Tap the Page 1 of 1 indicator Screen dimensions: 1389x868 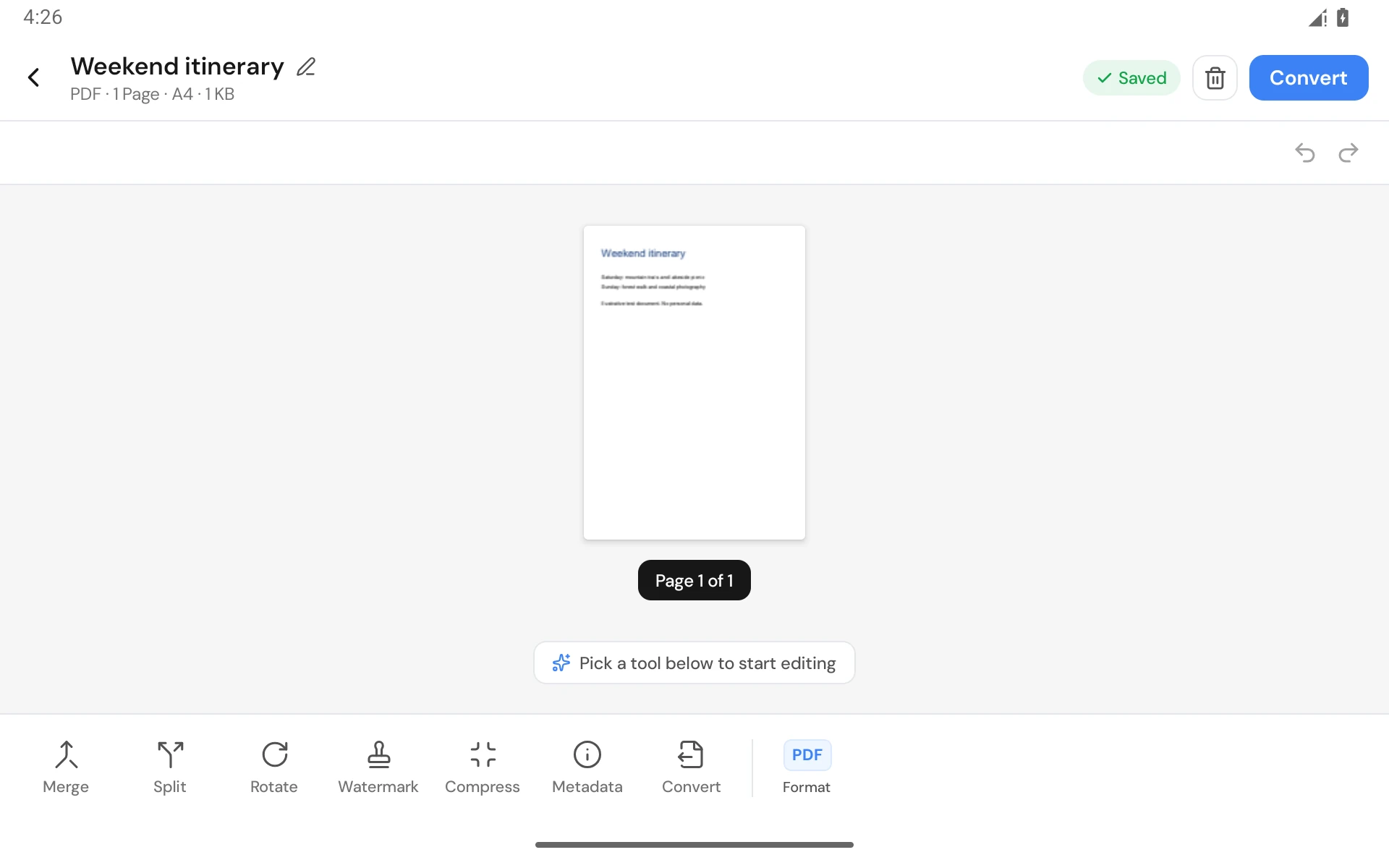tap(694, 580)
